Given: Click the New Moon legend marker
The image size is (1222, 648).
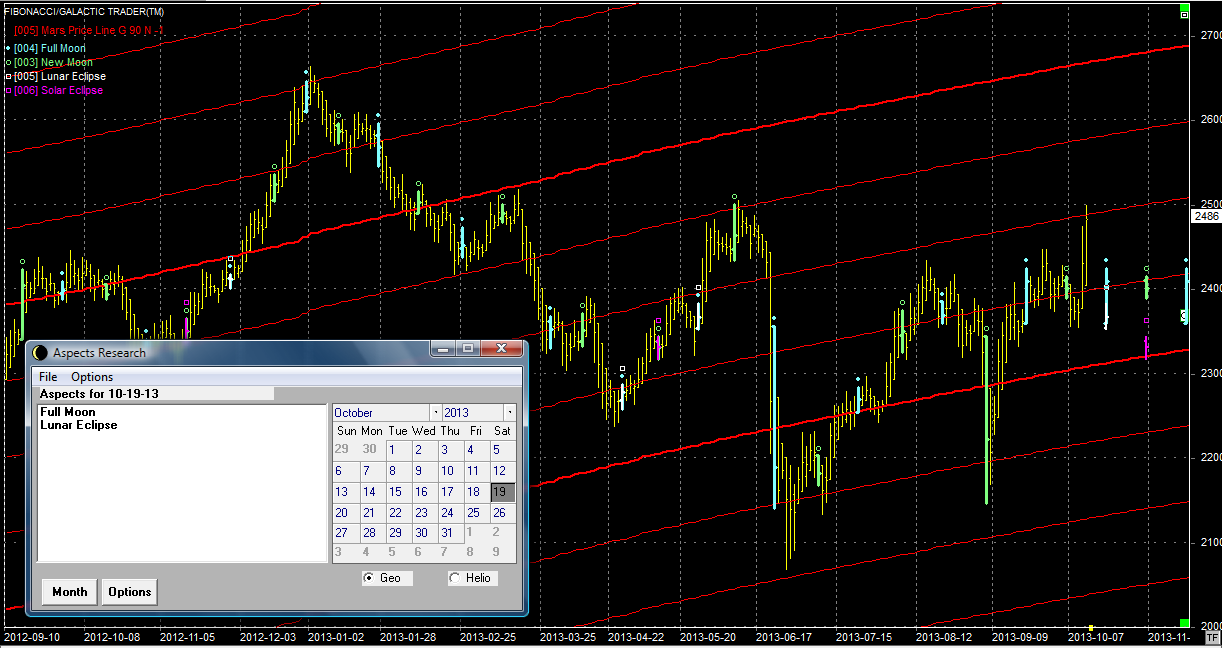Looking at the screenshot, I should tap(8, 62).
